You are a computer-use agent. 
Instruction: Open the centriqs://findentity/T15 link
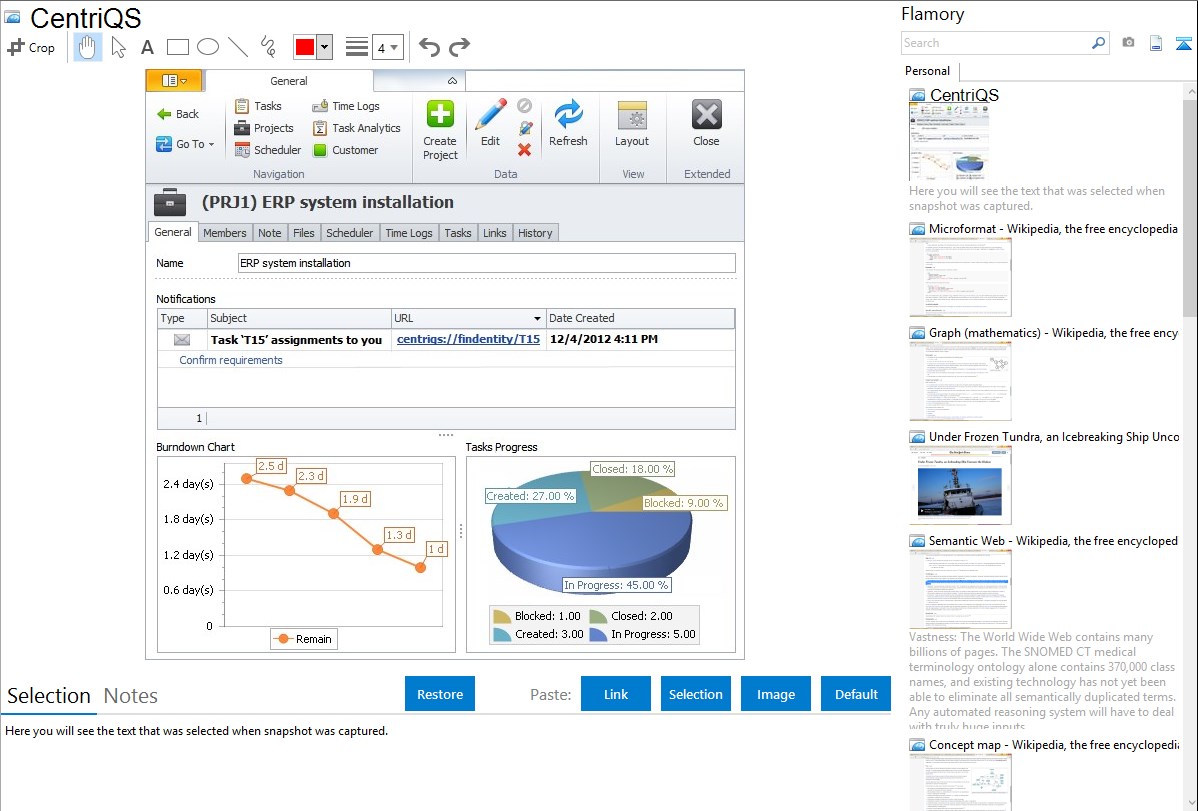click(x=468, y=339)
